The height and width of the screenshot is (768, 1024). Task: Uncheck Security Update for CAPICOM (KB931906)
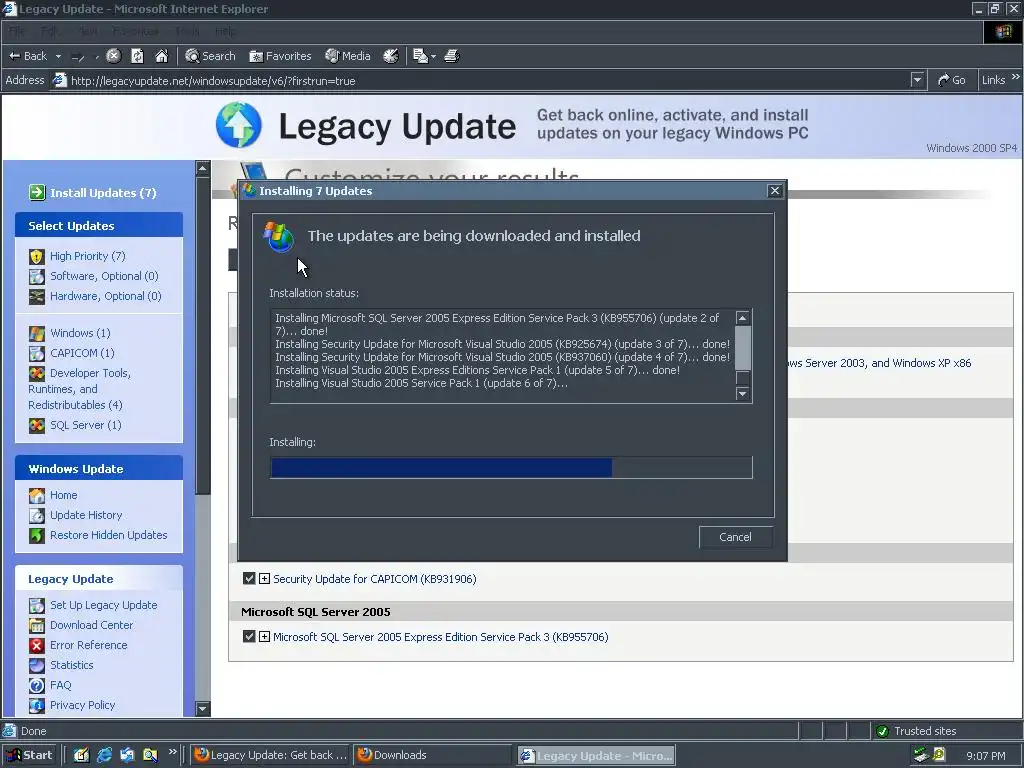tap(249, 579)
